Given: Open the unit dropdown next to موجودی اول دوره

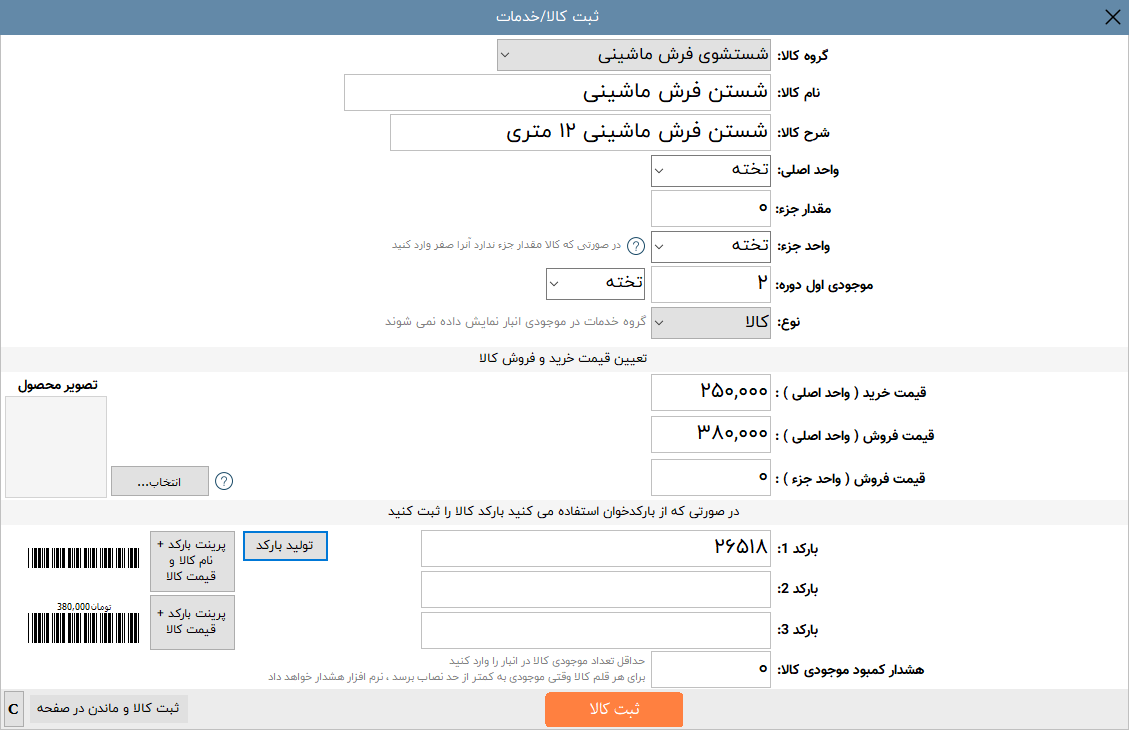Looking at the screenshot, I should click(x=595, y=284).
